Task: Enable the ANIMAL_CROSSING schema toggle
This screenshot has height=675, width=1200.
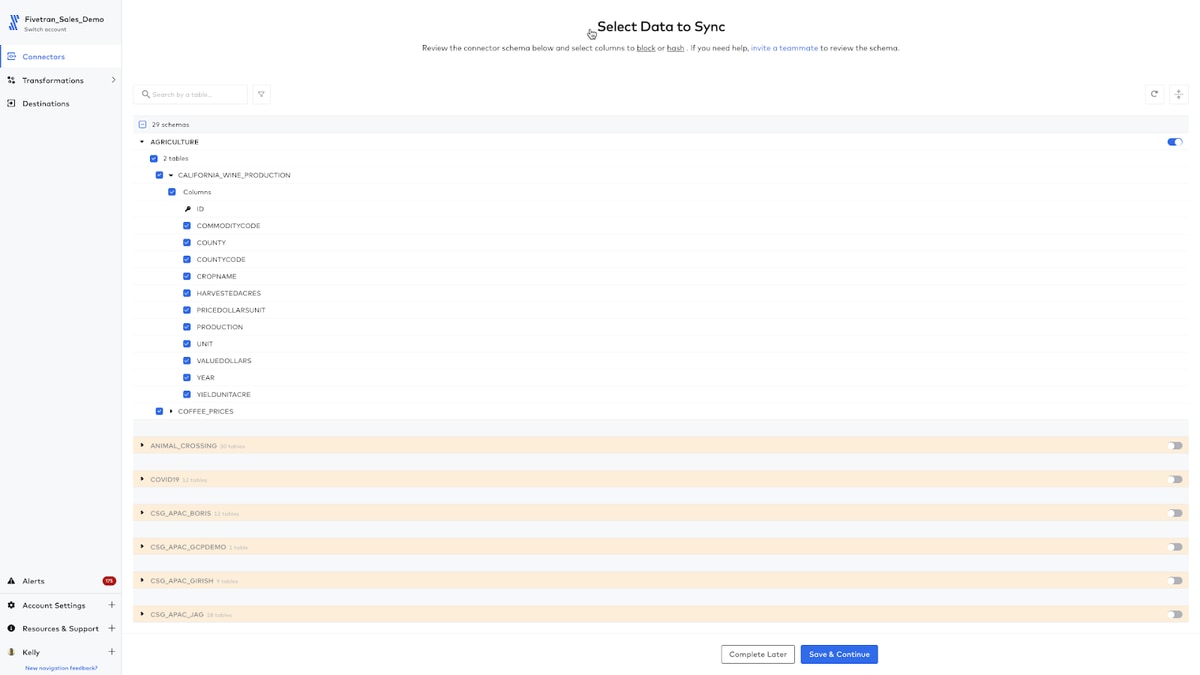Action: pos(1175,446)
